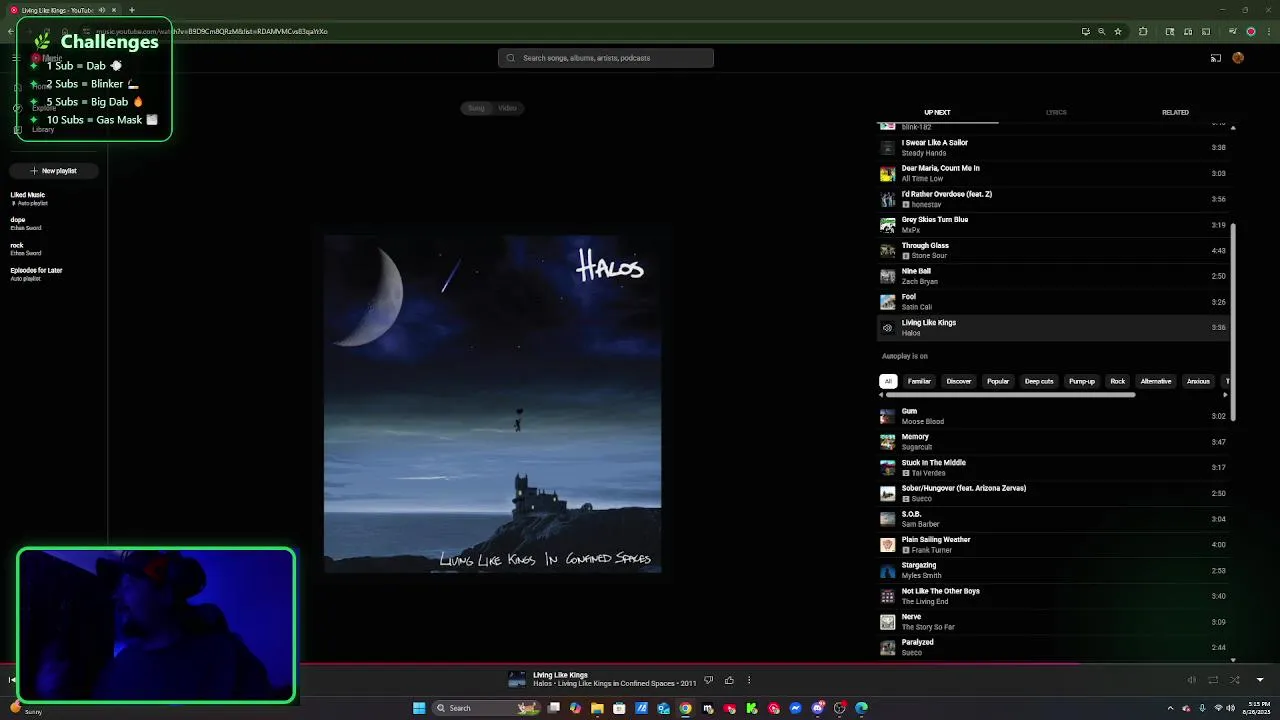The image size is (1280, 720).
Task: Open the player bar three-dot menu
Action: point(749,680)
